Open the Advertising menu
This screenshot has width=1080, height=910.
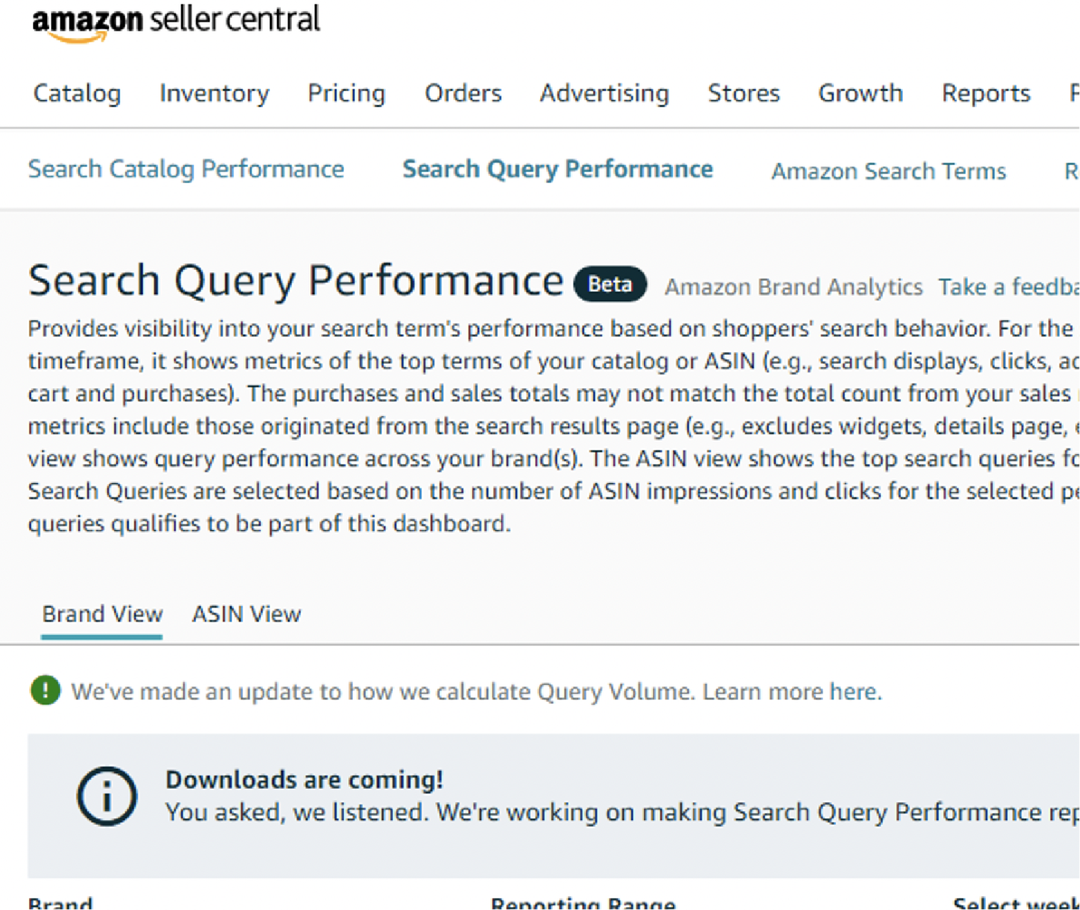tap(604, 94)
